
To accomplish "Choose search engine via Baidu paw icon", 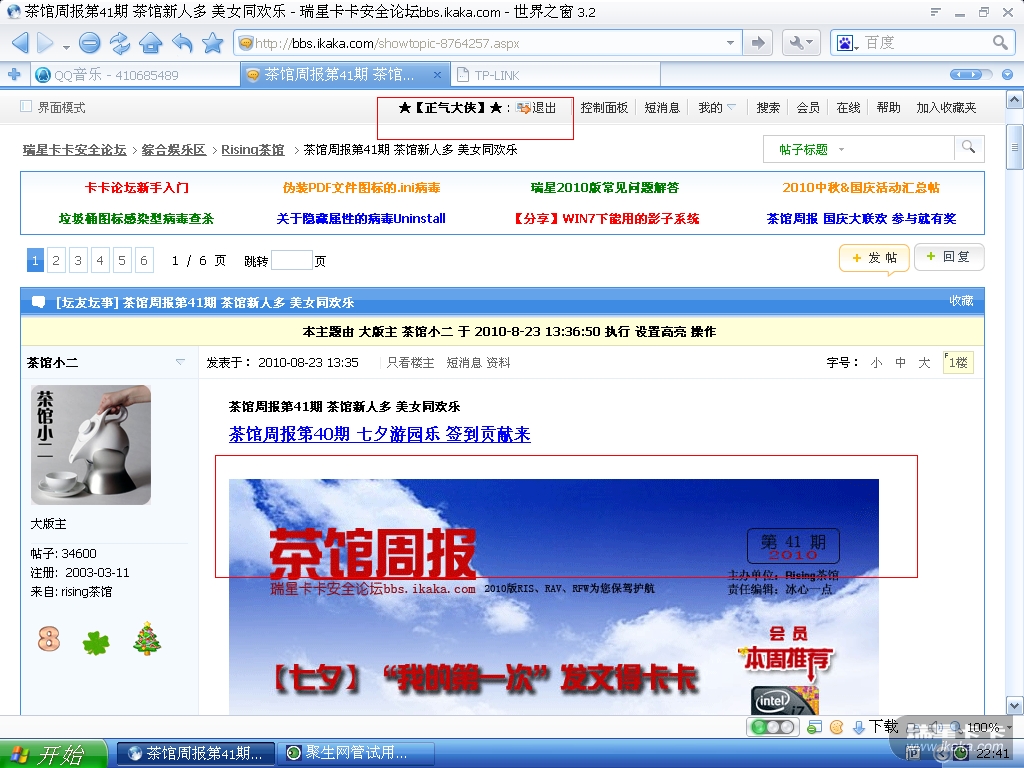I will point(847,44).
